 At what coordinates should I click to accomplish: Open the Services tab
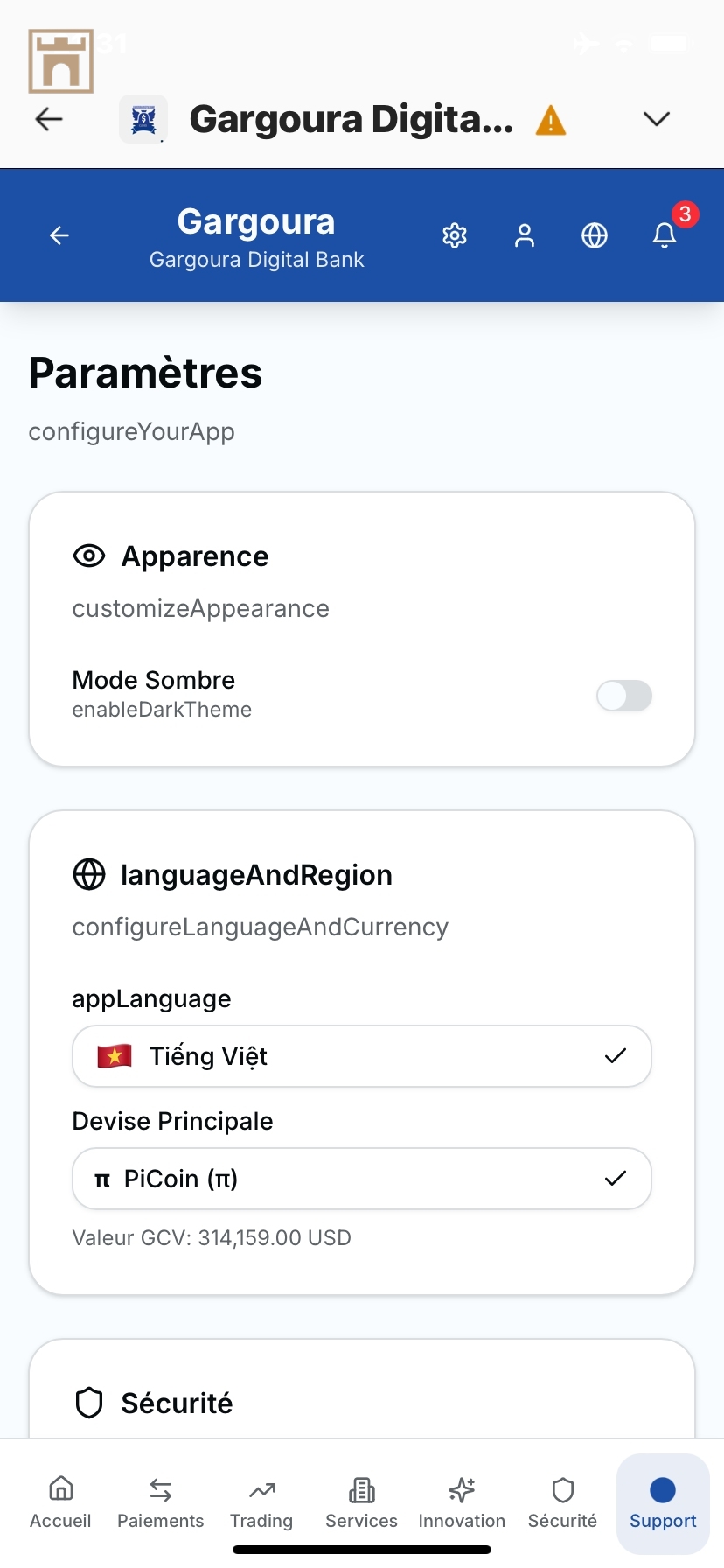click(x=361, y=1501)
